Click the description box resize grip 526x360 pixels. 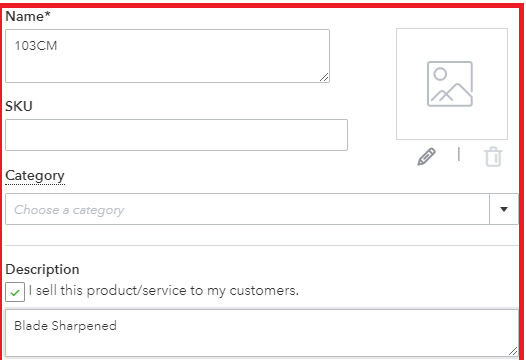pyautogui.click(x=513, y=351)
